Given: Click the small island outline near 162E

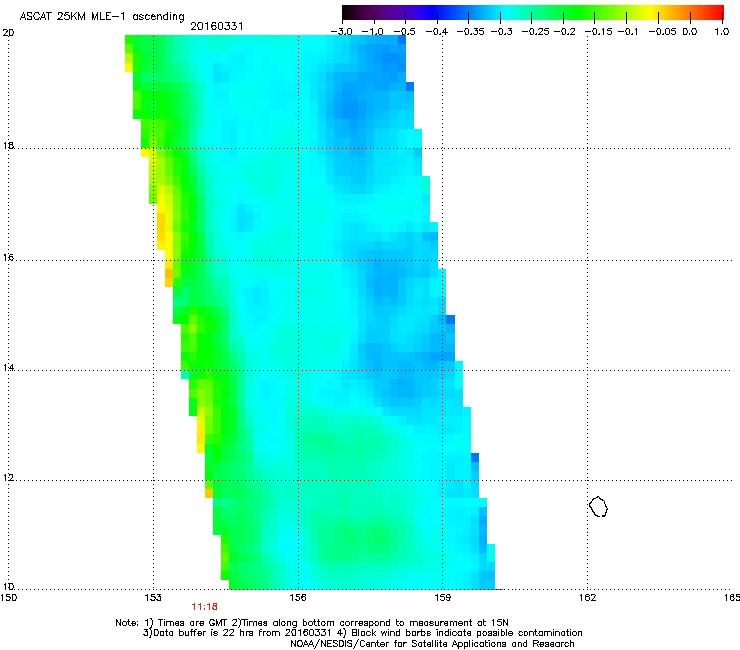Looking at the screenshot, I should coord(598,506).
